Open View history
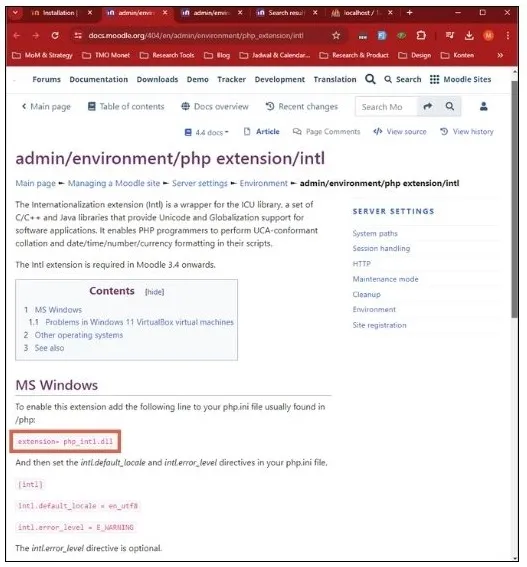The image size is (527, 567). [467, 132]
